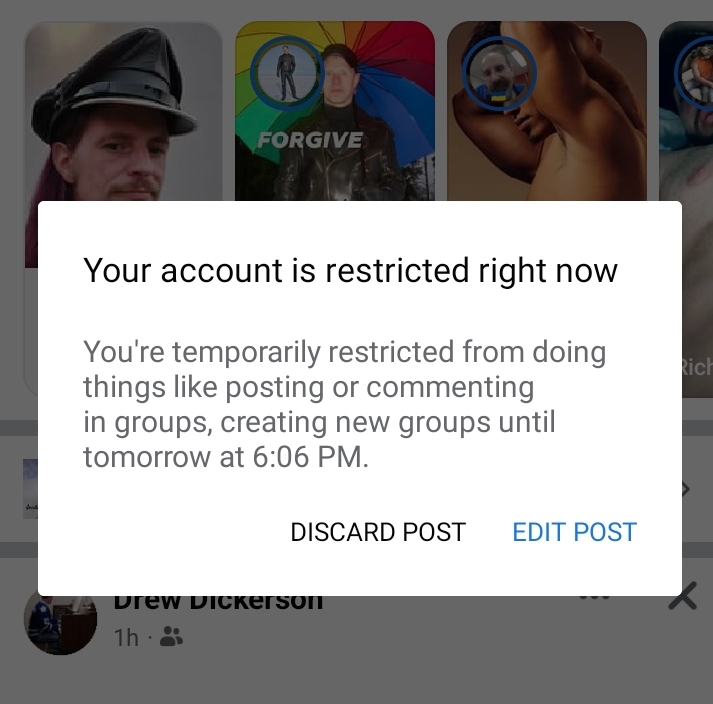Tap the leather-suit avatar on umbrella story
This screenshot has width=713, height=704.
pos(287,74)
